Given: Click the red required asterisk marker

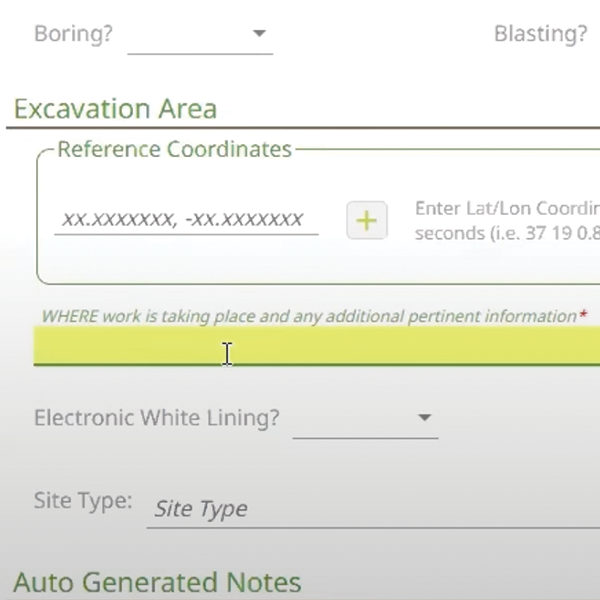Looking at the screenshot, I should pos(583,315).
